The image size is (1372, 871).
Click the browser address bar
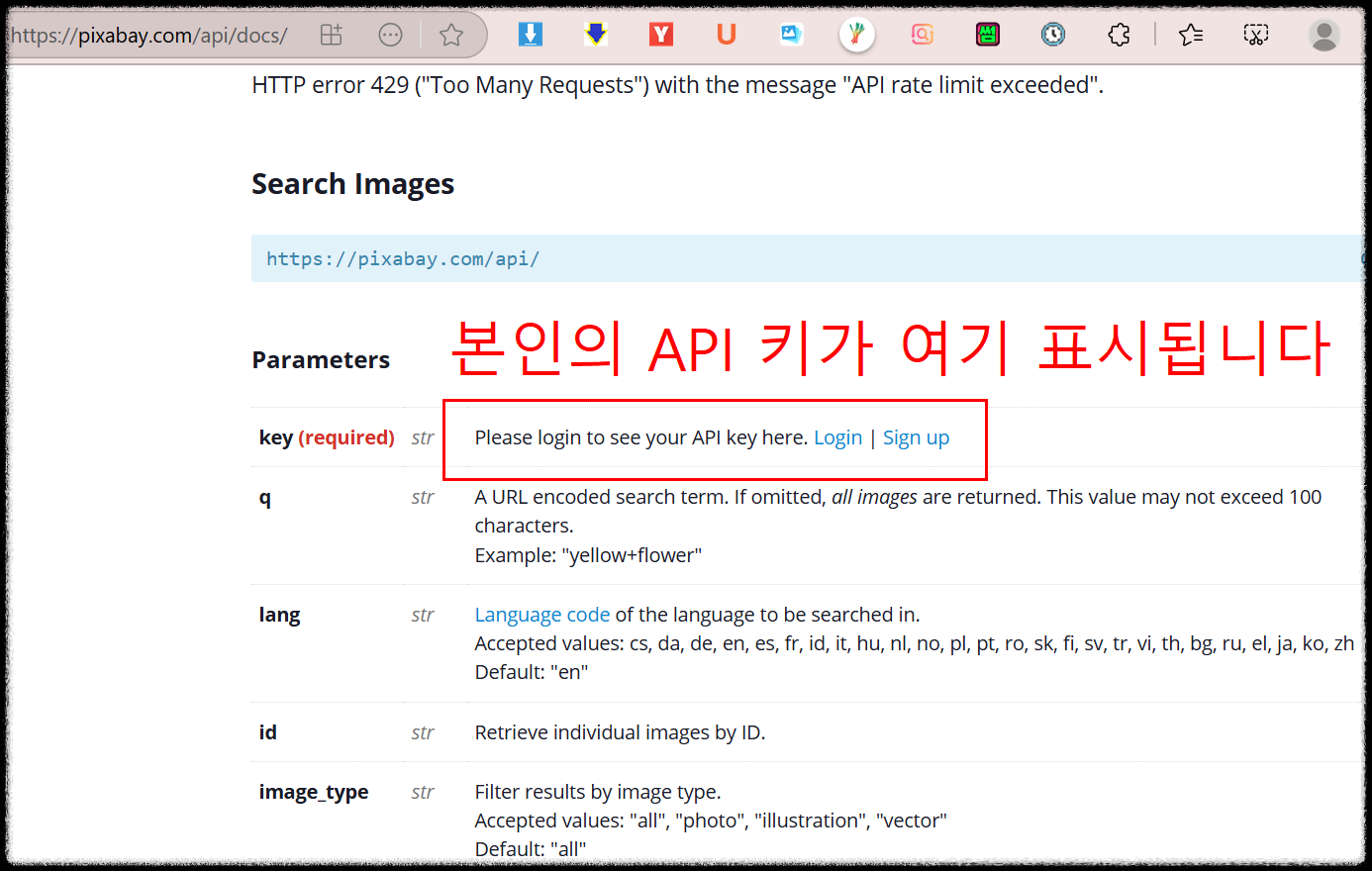pos(148,34)
